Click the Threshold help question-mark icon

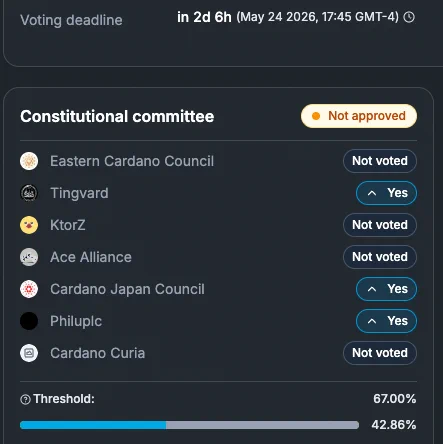coord(25,399)
